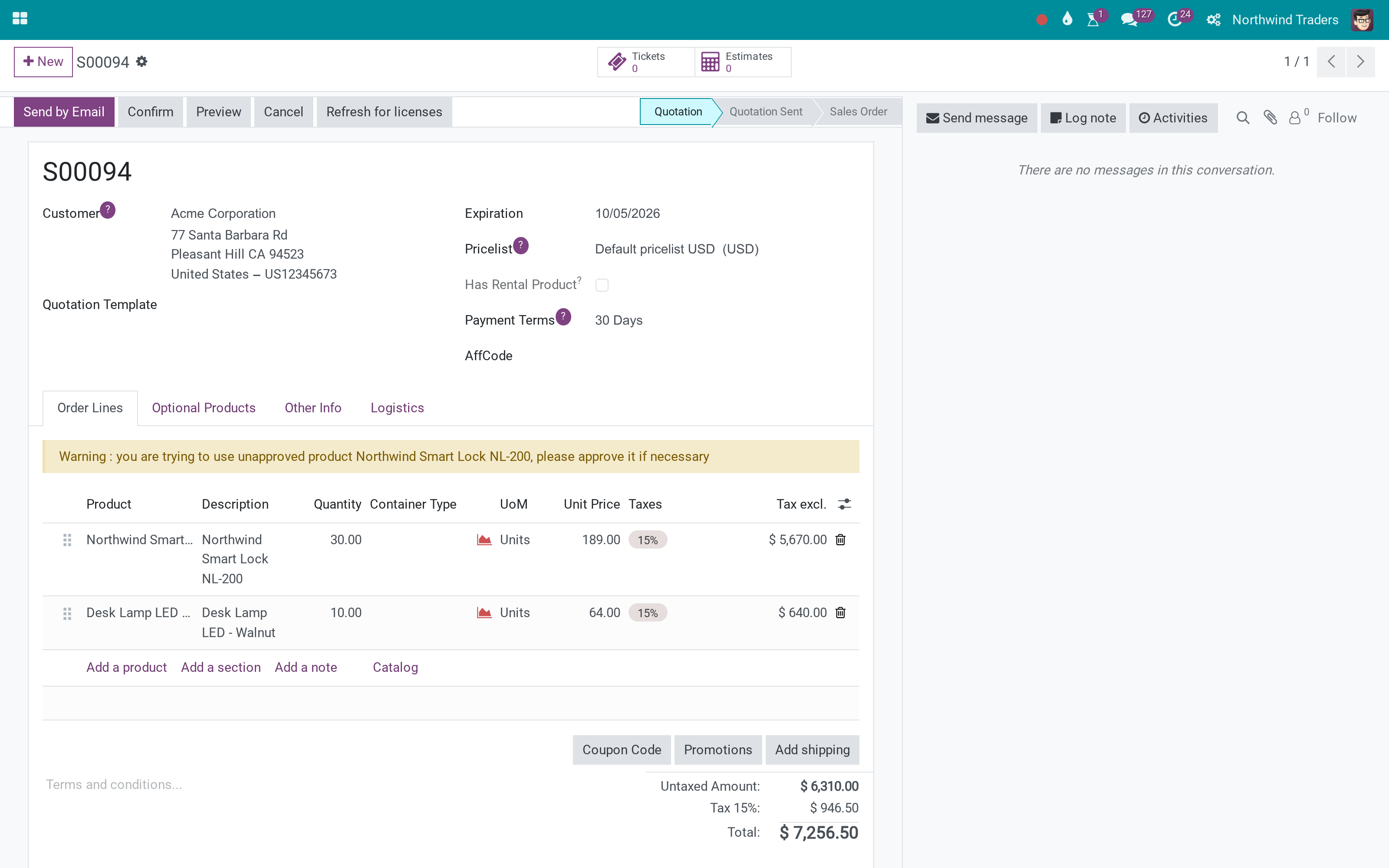The height and width of the screenshot is (868, 1389).
Task: Open the hourglass timer icon with badge 1
Action: click(1093, 20)
